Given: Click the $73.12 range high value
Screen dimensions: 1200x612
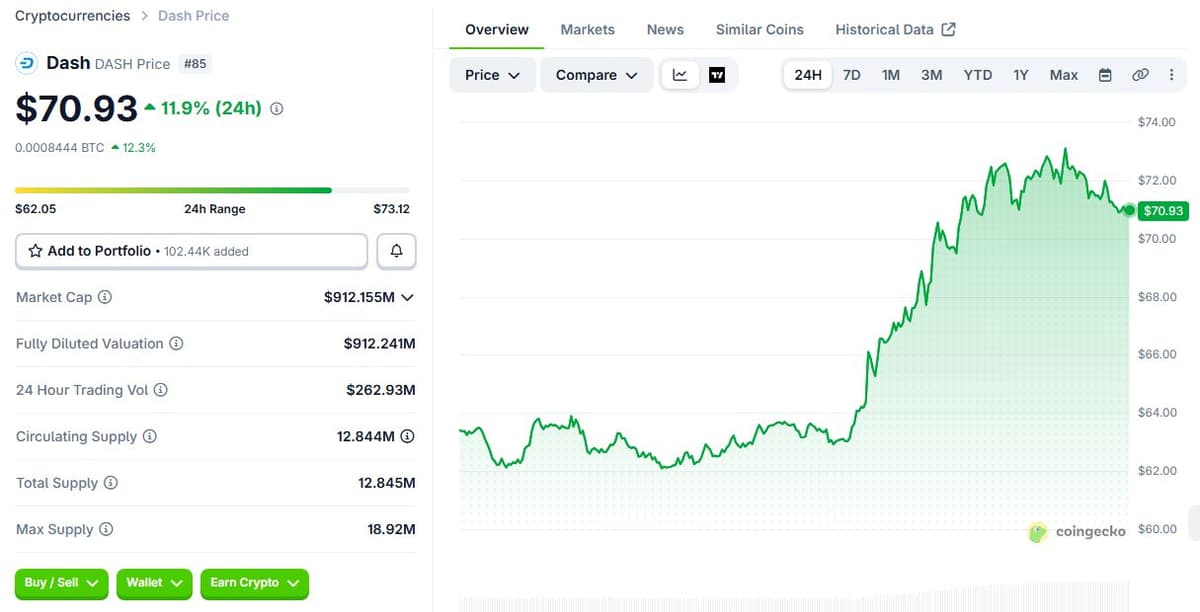Looking at the screenshot, I should pyautogui.click(x=391, y=209).
